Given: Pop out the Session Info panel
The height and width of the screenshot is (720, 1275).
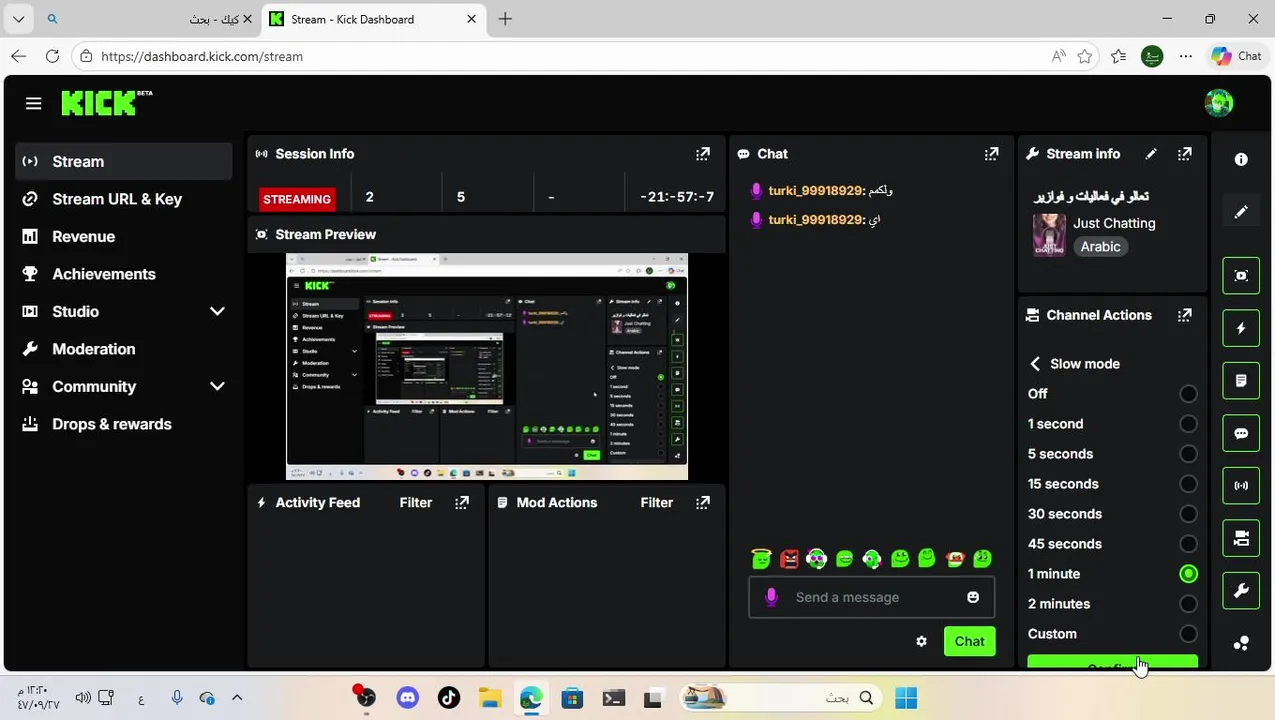Looking at the screenshot, I should (x=703, y=154).
